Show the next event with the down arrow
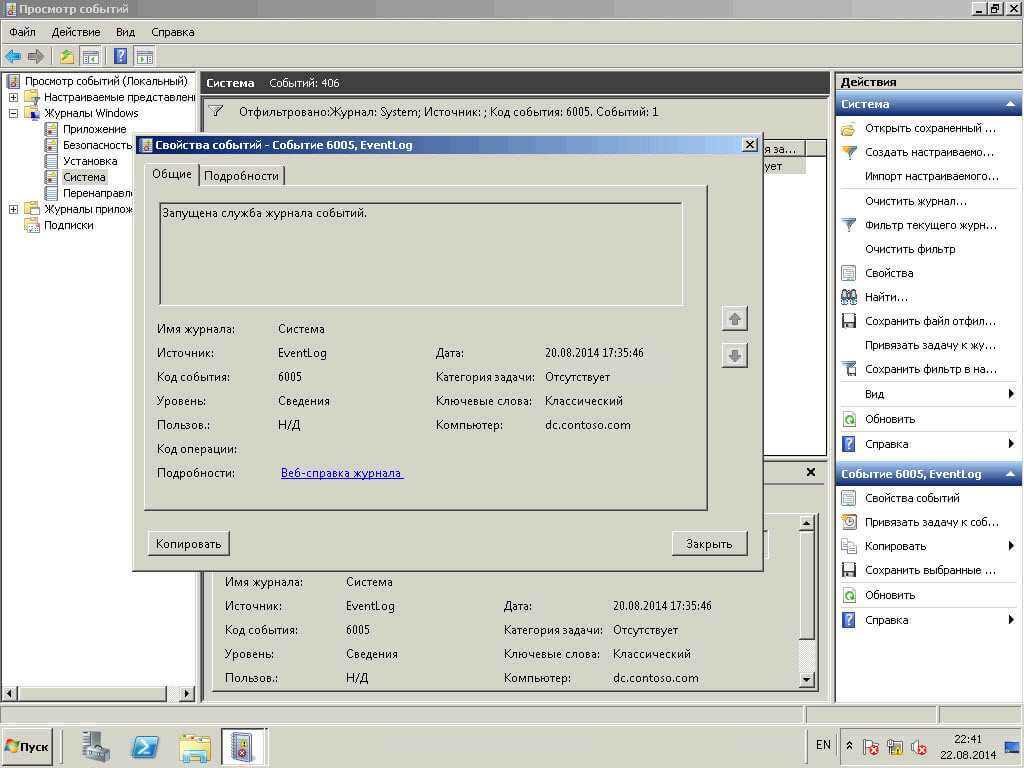This screenshot has height=768, width=1024. coord(735,355)
